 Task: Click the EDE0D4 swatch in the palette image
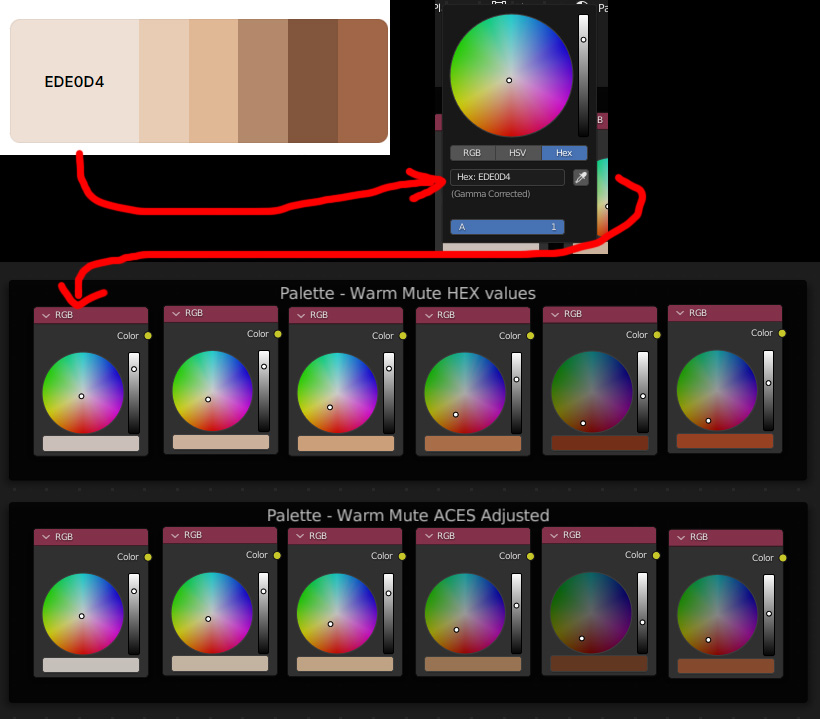pyautogui.click(x=75, y=81)
